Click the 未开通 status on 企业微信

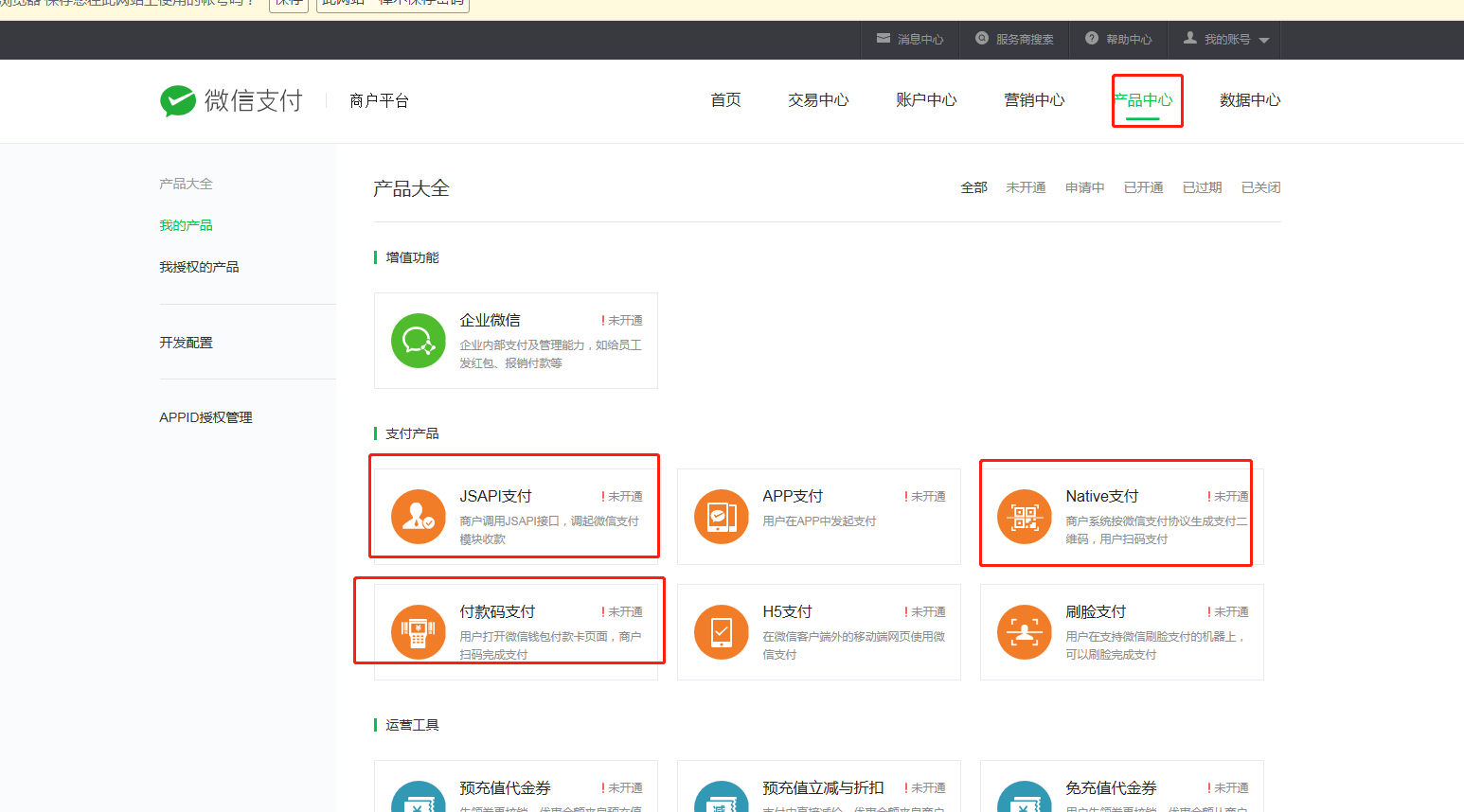coord(622,321)
